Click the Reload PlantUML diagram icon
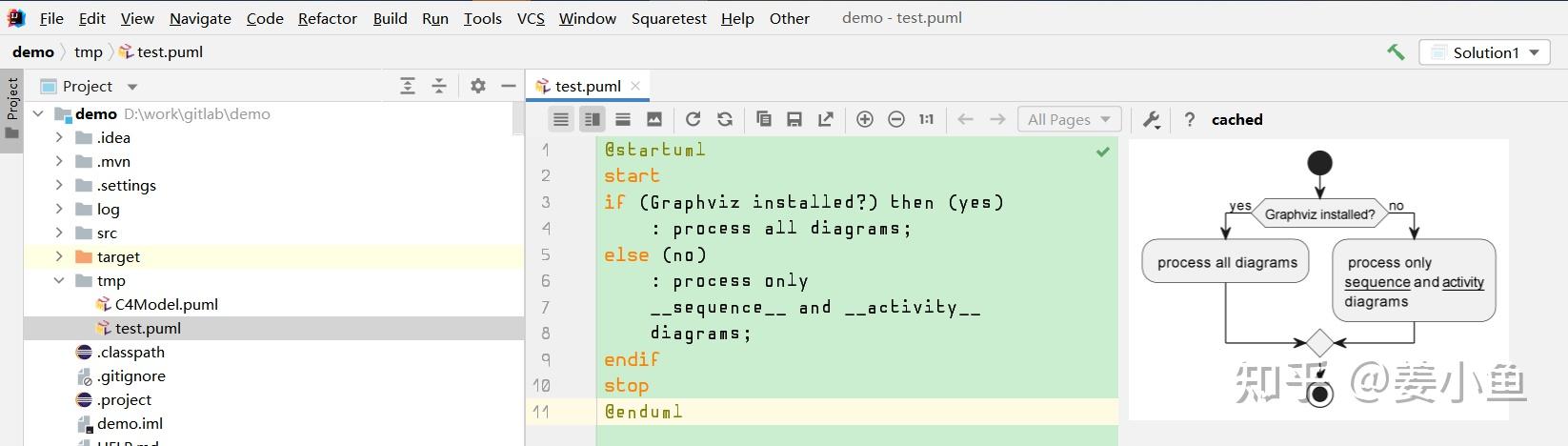Image resolution: width=1568 pixels, height=446 pixels. (x=694, y=119)
